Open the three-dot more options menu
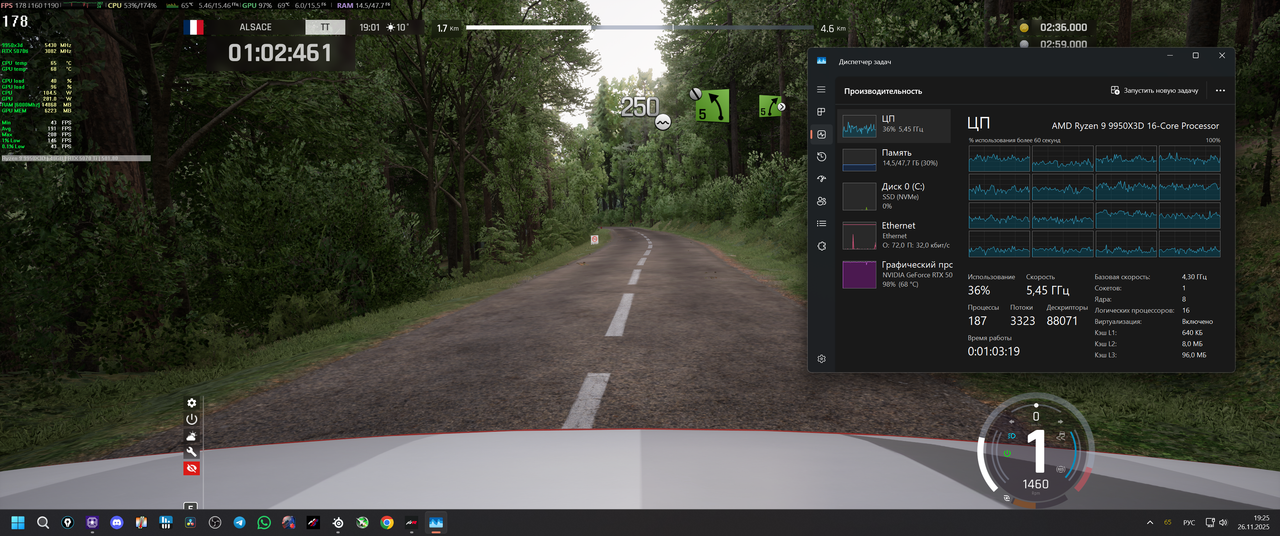This screenshot has height=536, width=1280. pos(1220,90)
